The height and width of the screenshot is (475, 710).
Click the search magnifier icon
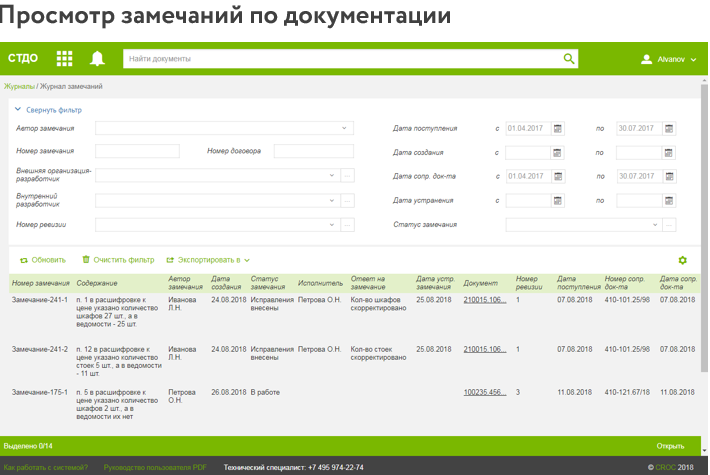pyautogui.click(x=569, y=58)
